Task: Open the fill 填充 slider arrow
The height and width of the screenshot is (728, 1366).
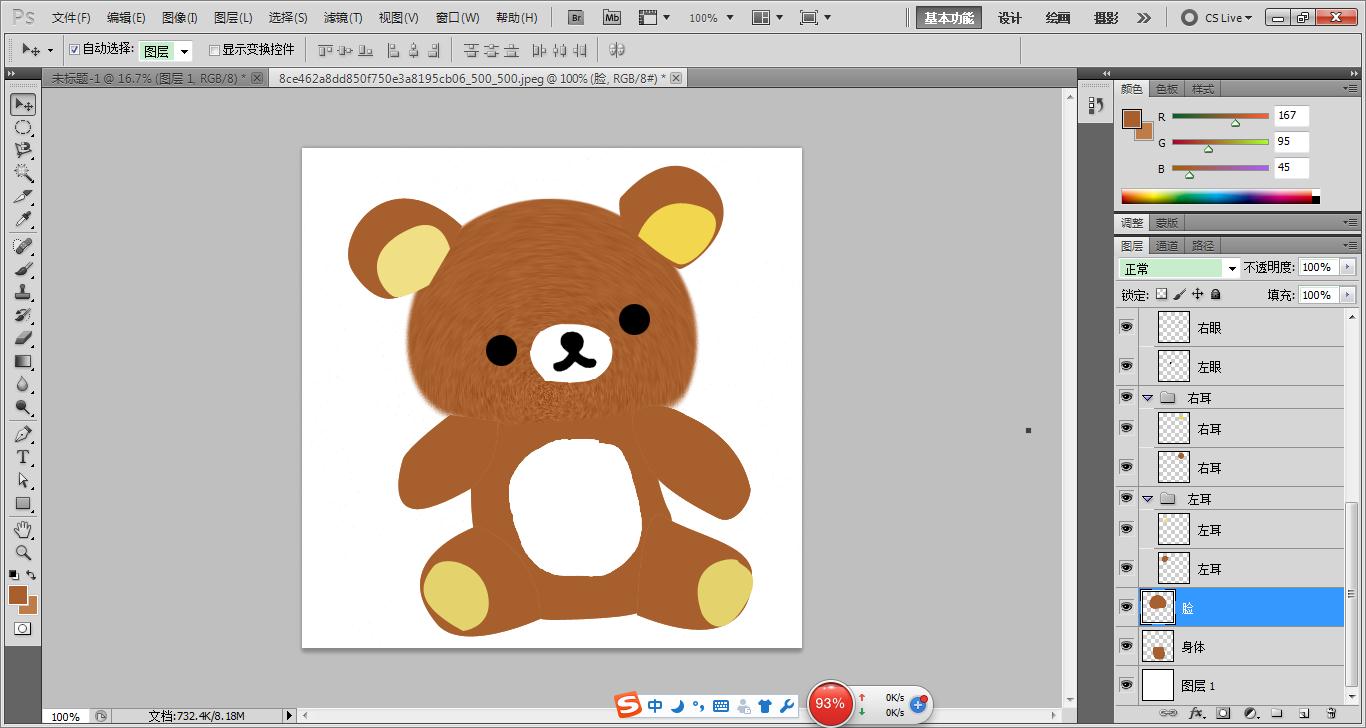Action: click(1347, 295)
